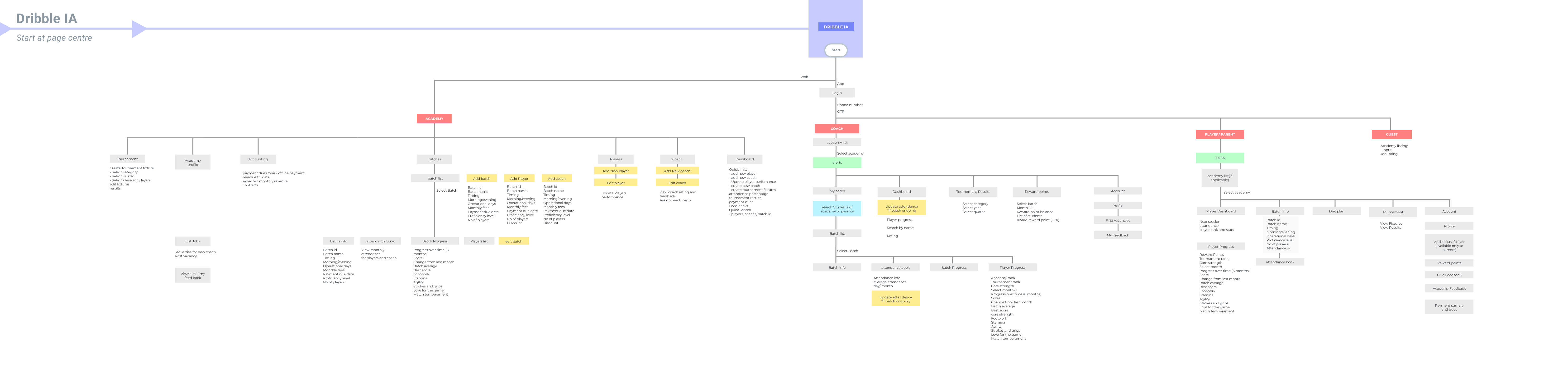Click the 'Phone number' label under Login
Viewport: 1568px width, 378px height.
click(x=850, y=105)
